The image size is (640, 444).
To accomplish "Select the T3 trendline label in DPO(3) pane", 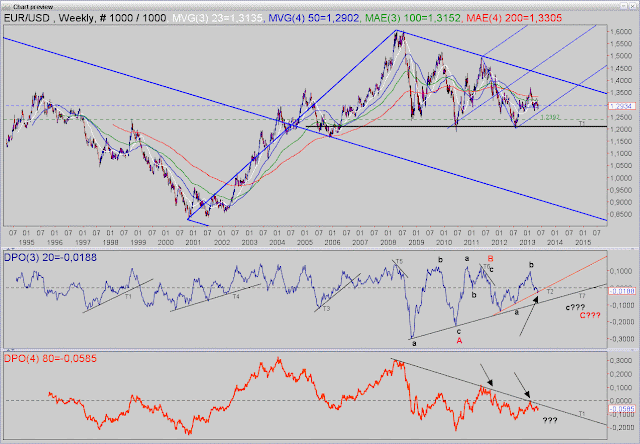I will tap(326, 309).
